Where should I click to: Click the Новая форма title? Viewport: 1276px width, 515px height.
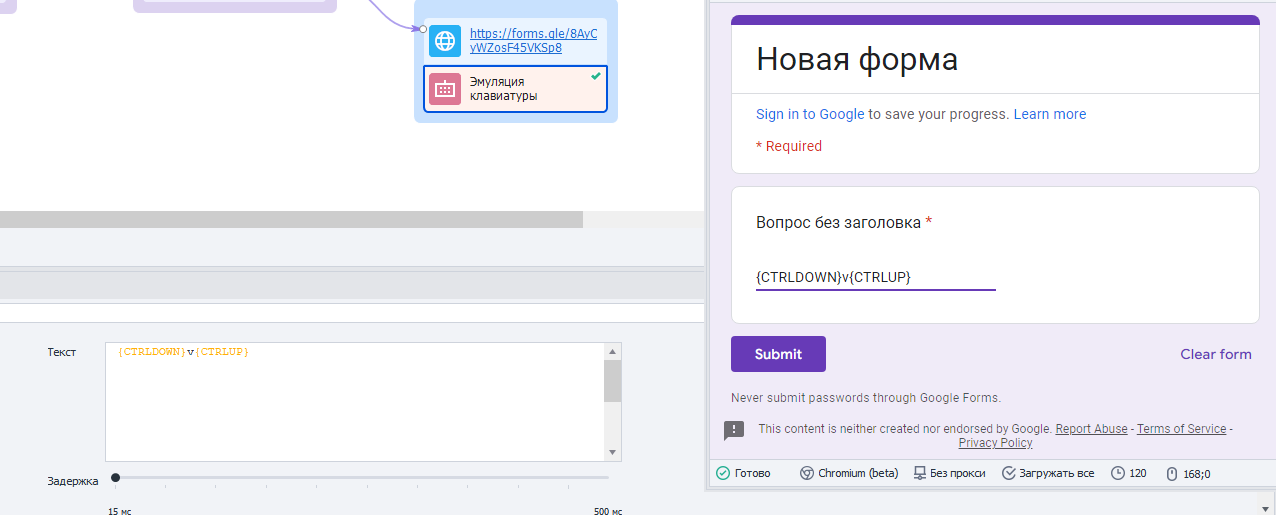tap(857, 59)
